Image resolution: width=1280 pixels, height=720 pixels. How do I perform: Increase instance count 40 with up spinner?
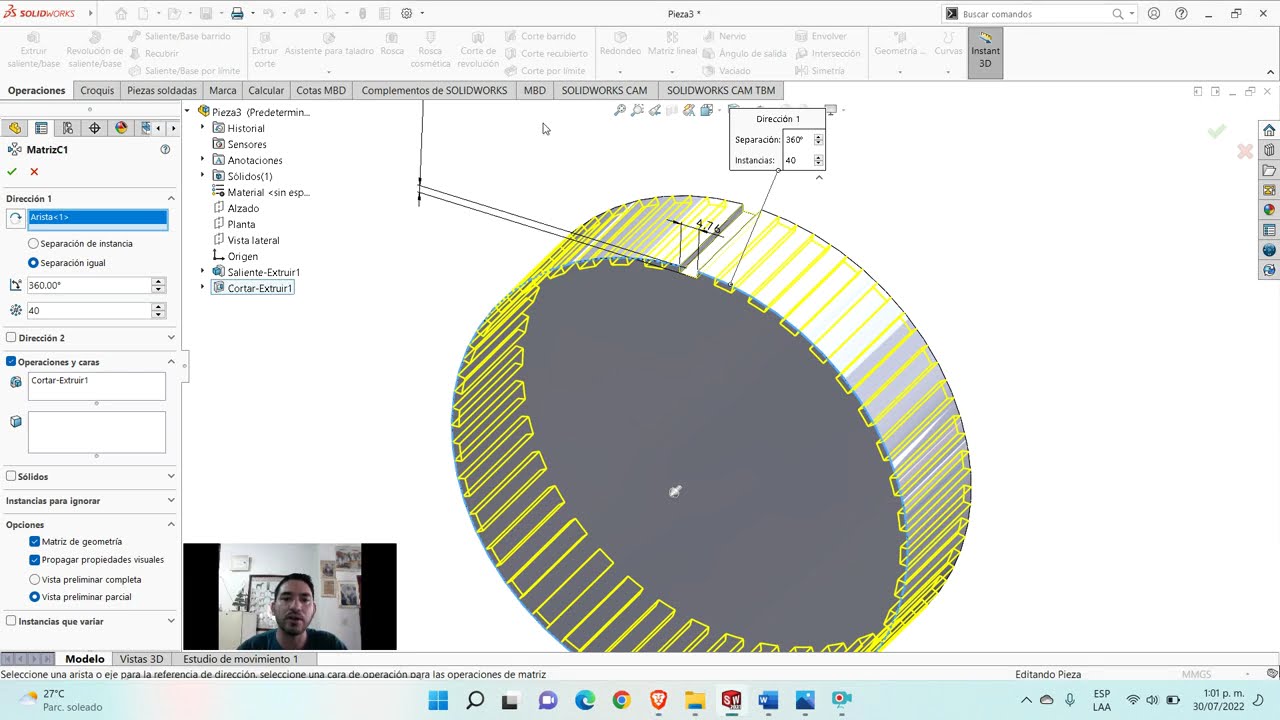click(158, 307)
